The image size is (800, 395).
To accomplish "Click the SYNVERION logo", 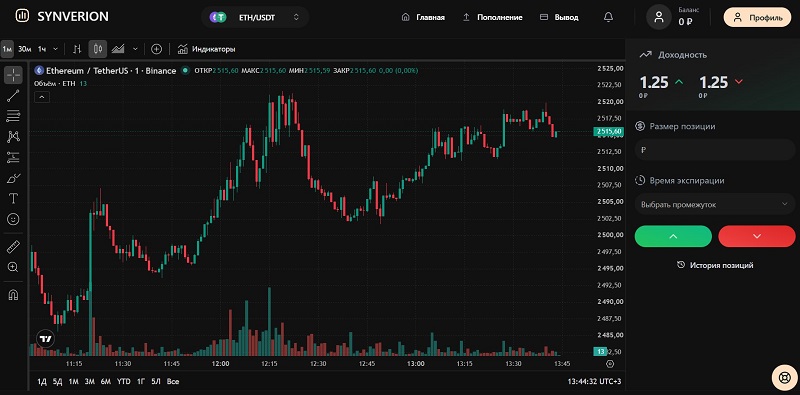I will click(62, 16).
